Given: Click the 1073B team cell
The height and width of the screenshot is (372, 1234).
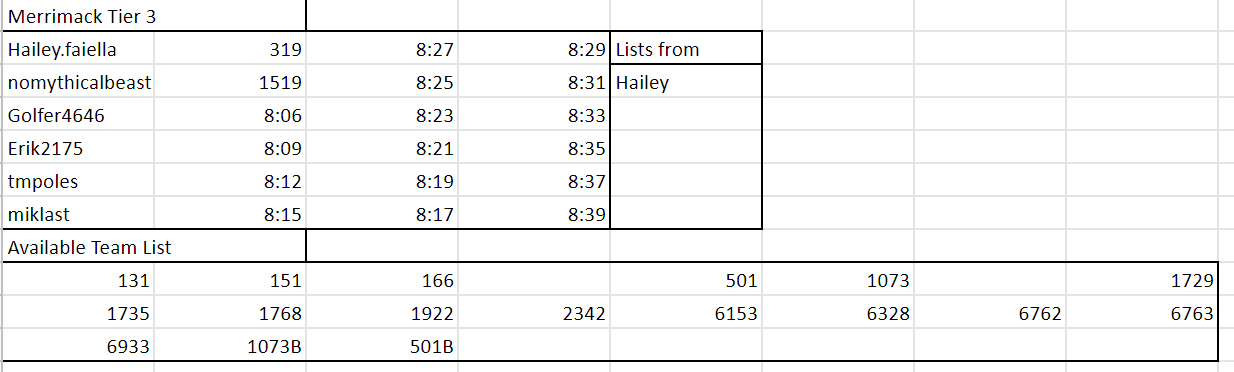Looking at the screenshot, I should click(x=230, y=346).
